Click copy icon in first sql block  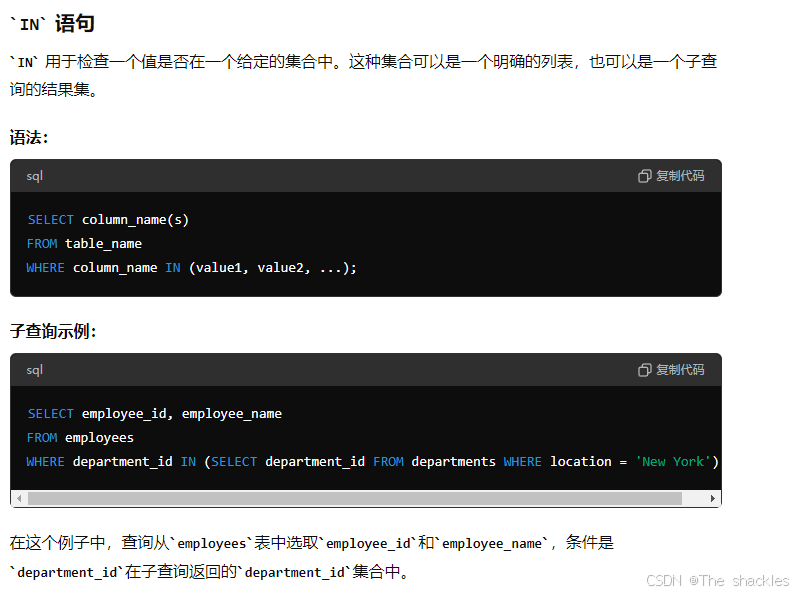pyautogui.click(x=645, y=176)
